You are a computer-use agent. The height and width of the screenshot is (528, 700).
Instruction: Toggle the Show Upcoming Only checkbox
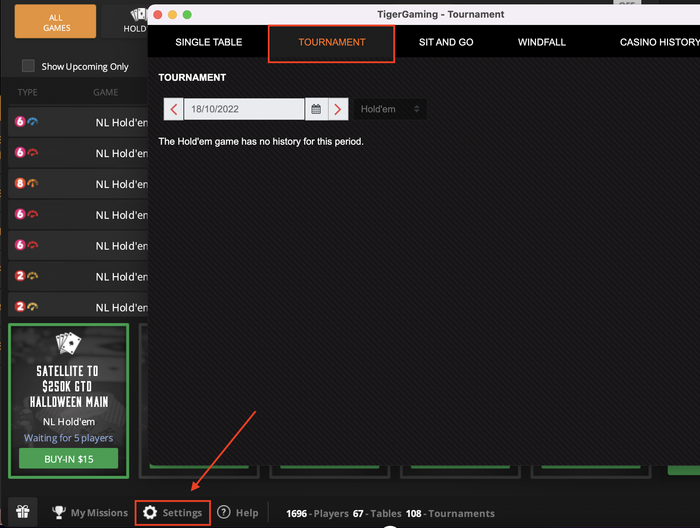[x=28, y=66]
